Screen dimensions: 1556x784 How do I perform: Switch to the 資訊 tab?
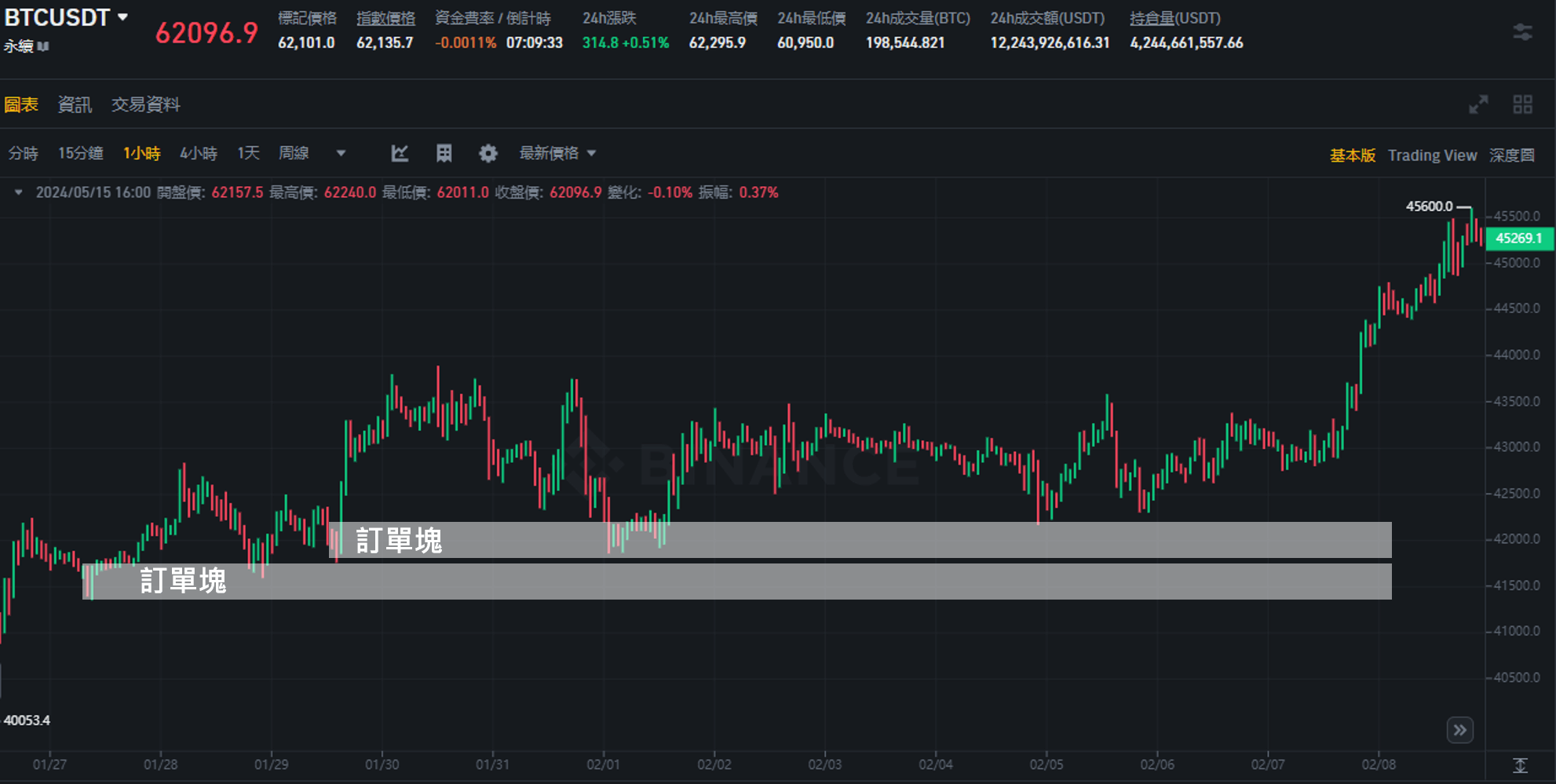[75, 104]
